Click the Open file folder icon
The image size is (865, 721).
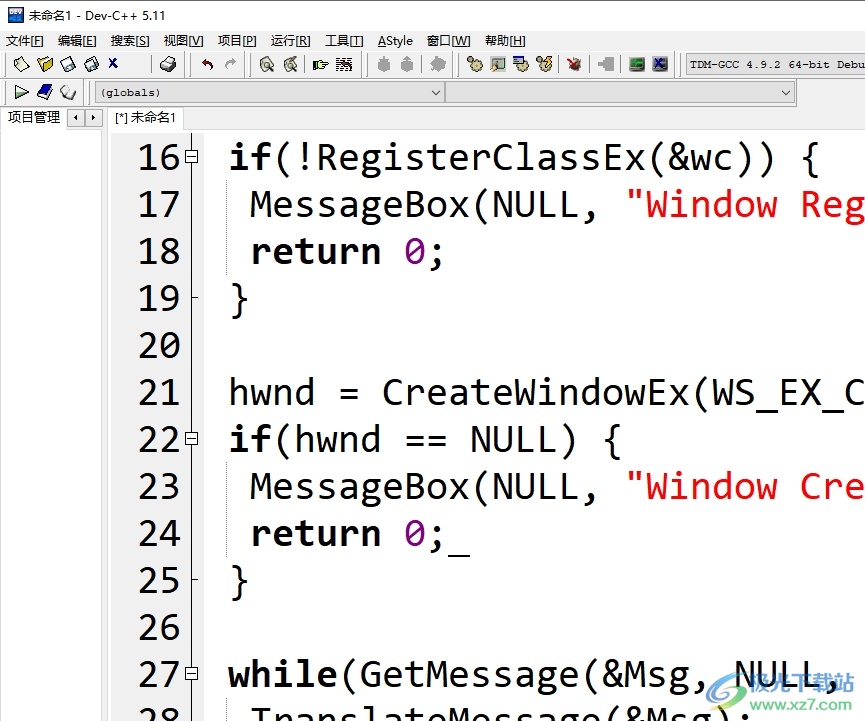pyautogui.click(x=45, y=65)
